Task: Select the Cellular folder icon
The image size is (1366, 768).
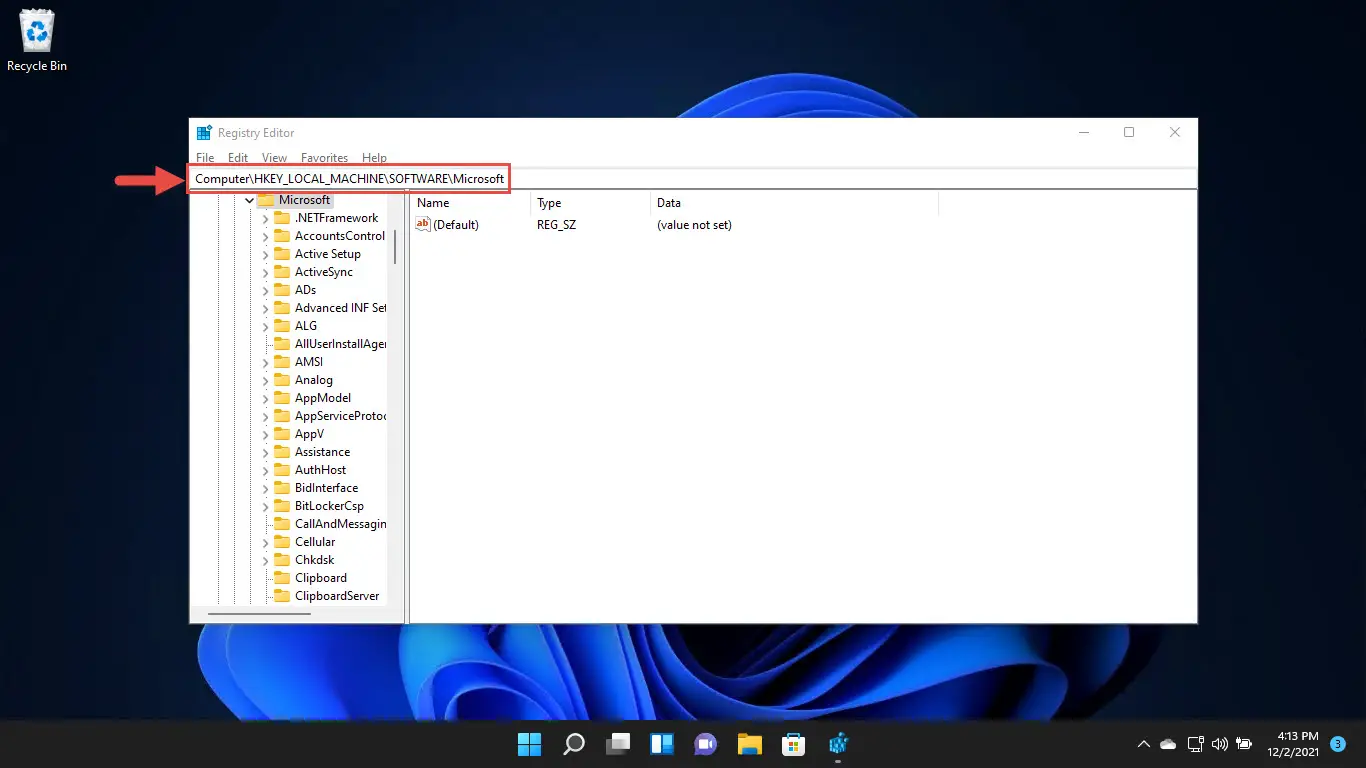Action: (x=282, y=542)
